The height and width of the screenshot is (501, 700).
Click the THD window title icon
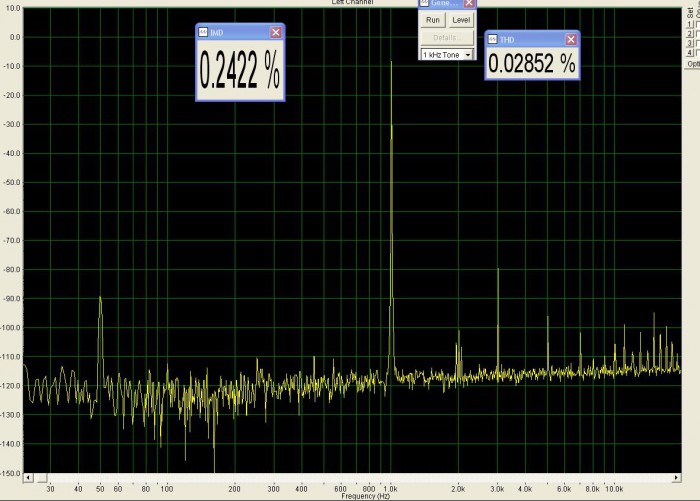click(x=492, y=39)
